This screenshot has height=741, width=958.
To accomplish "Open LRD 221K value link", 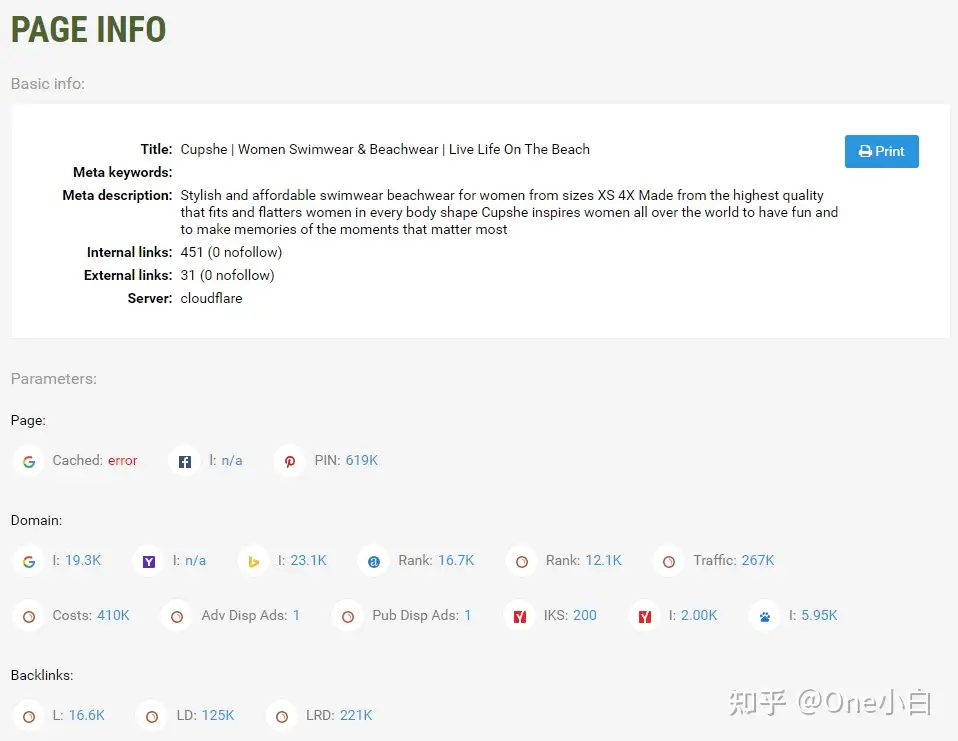I will point(356,715).
